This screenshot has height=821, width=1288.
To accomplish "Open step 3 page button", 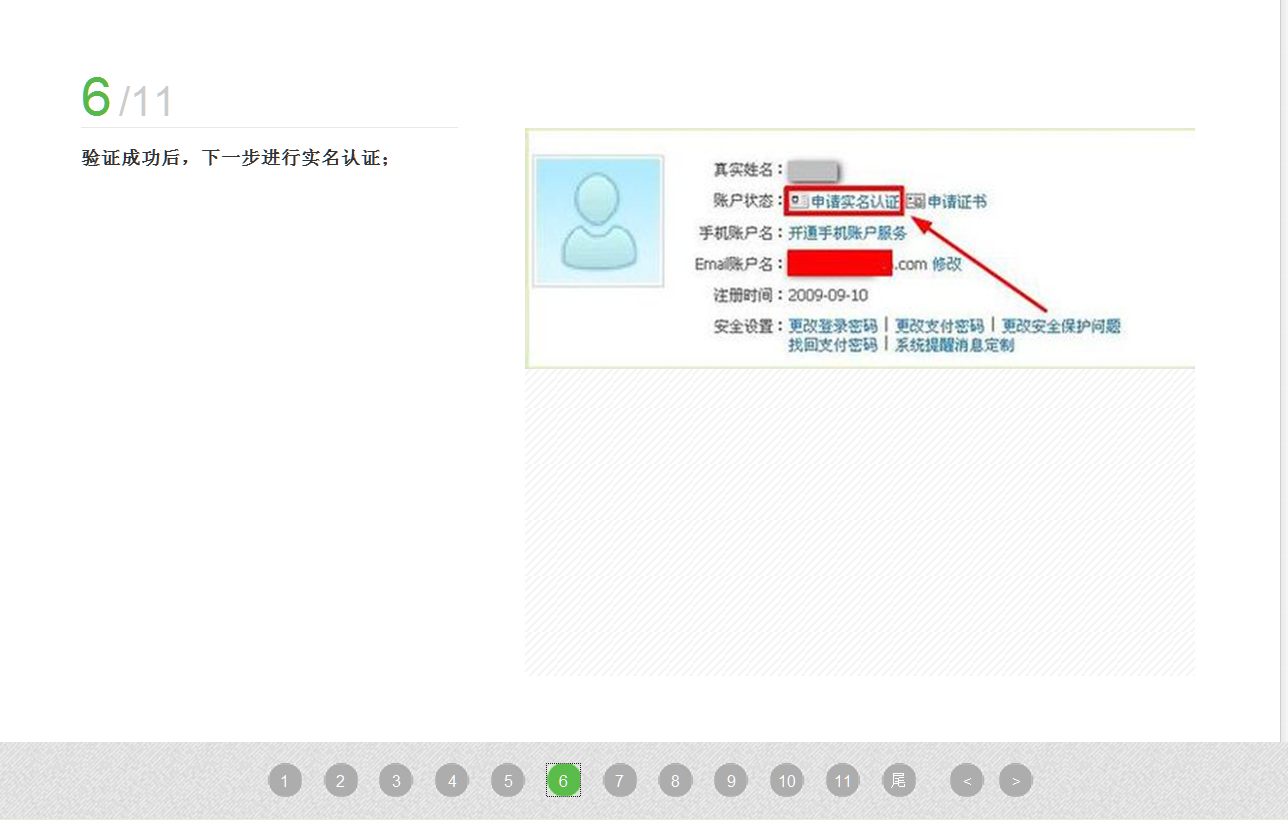I will coord(396,780).
